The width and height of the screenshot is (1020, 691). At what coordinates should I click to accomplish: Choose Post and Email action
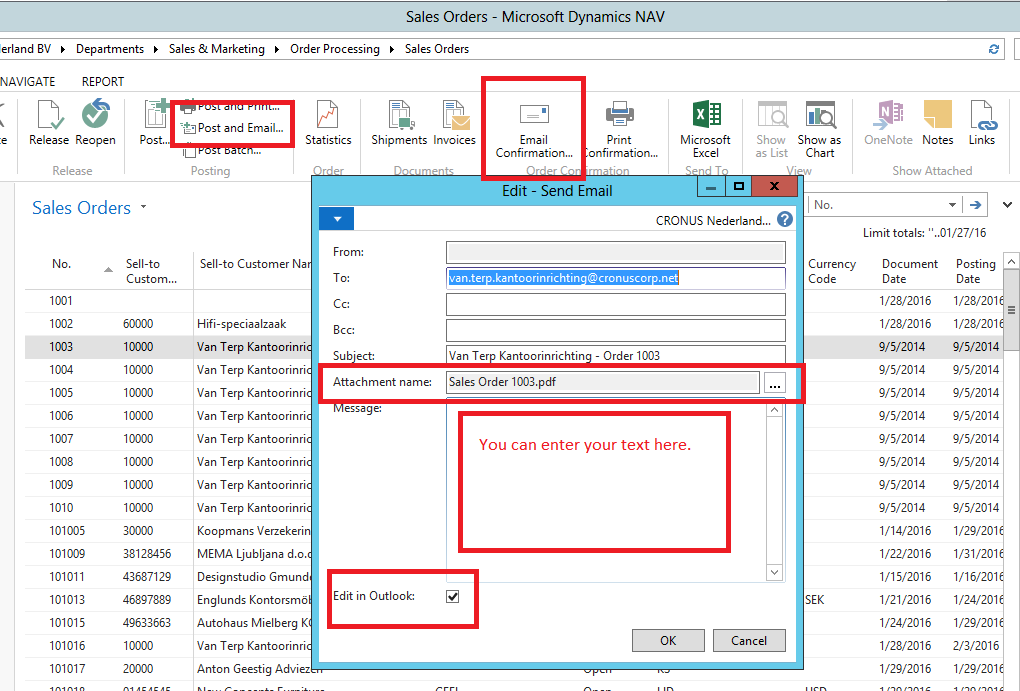coord(234,128)
